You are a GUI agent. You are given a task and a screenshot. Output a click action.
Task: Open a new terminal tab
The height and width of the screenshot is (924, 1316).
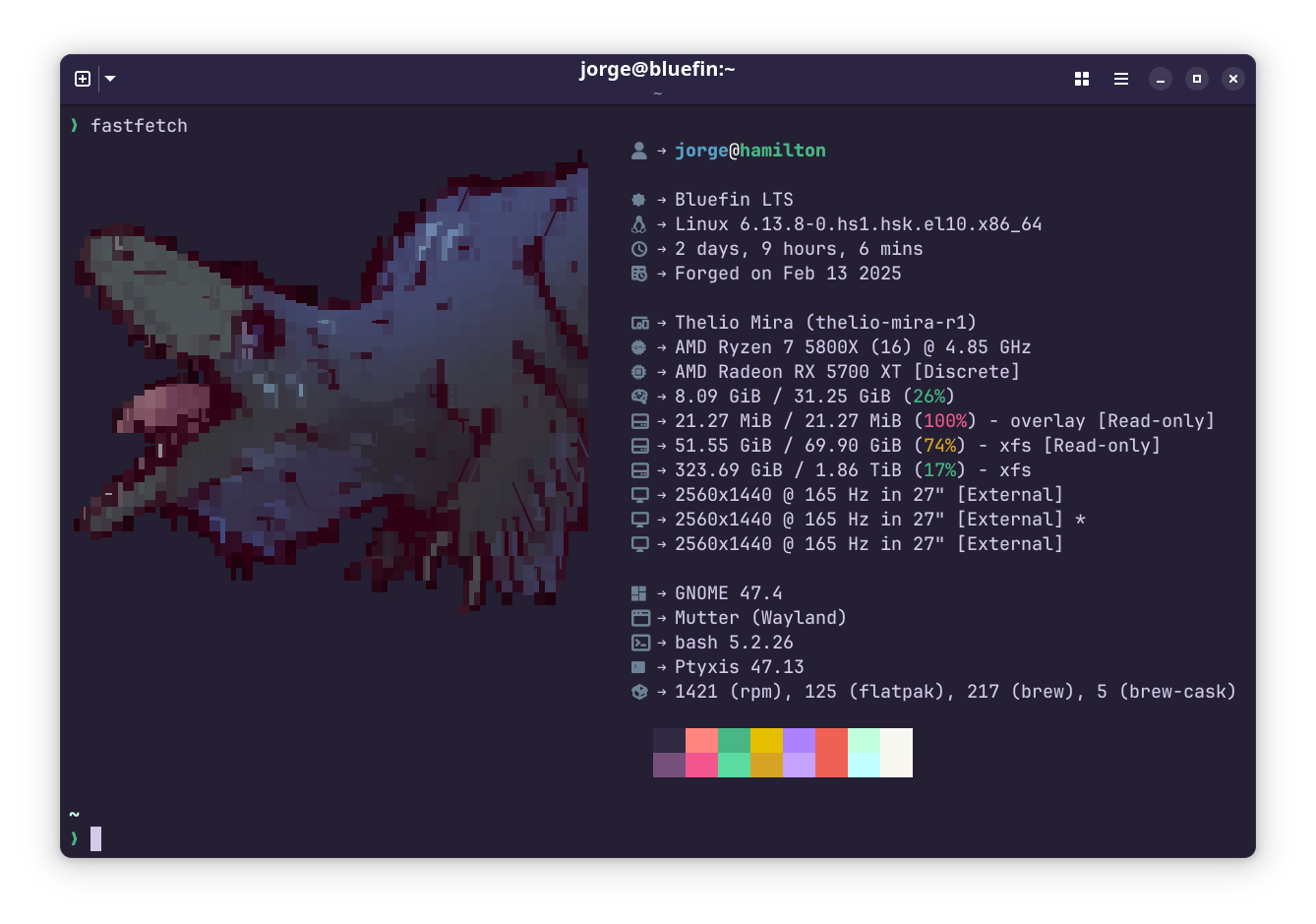(x=83, y=79)
